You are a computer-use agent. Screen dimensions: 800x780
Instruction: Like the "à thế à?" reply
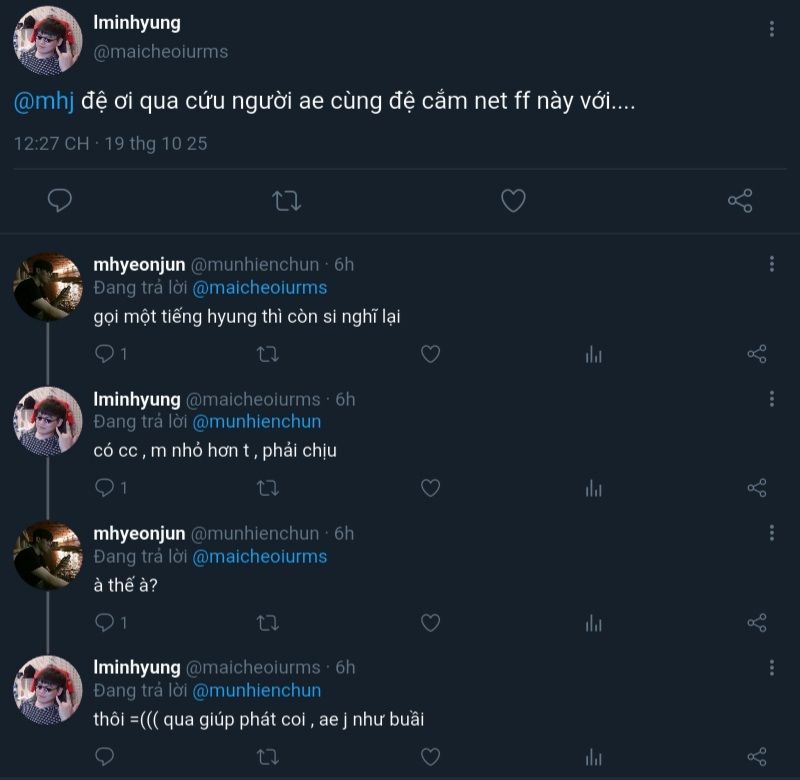tap(430, 623)
